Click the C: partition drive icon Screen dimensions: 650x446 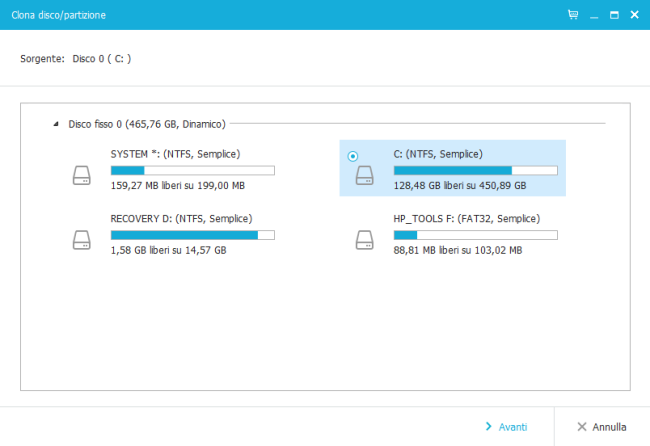click(365, 176)
